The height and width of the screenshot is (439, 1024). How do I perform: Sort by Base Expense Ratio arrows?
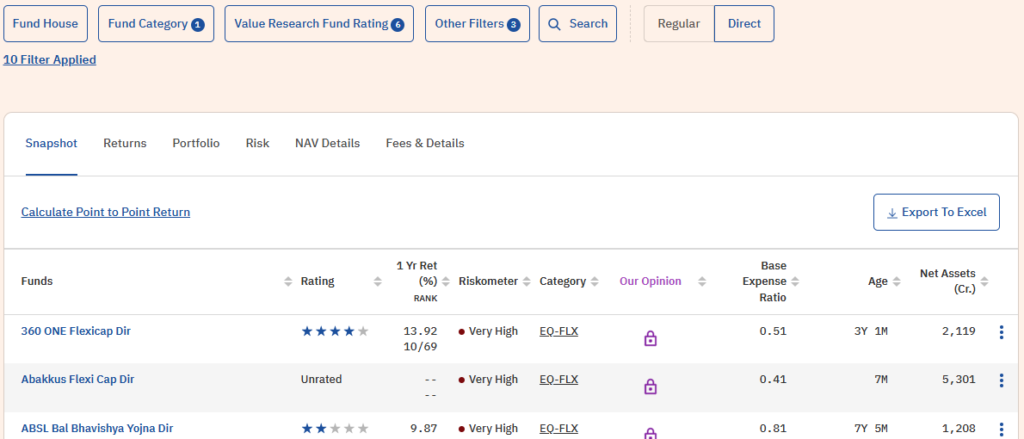tap(795, 282)
